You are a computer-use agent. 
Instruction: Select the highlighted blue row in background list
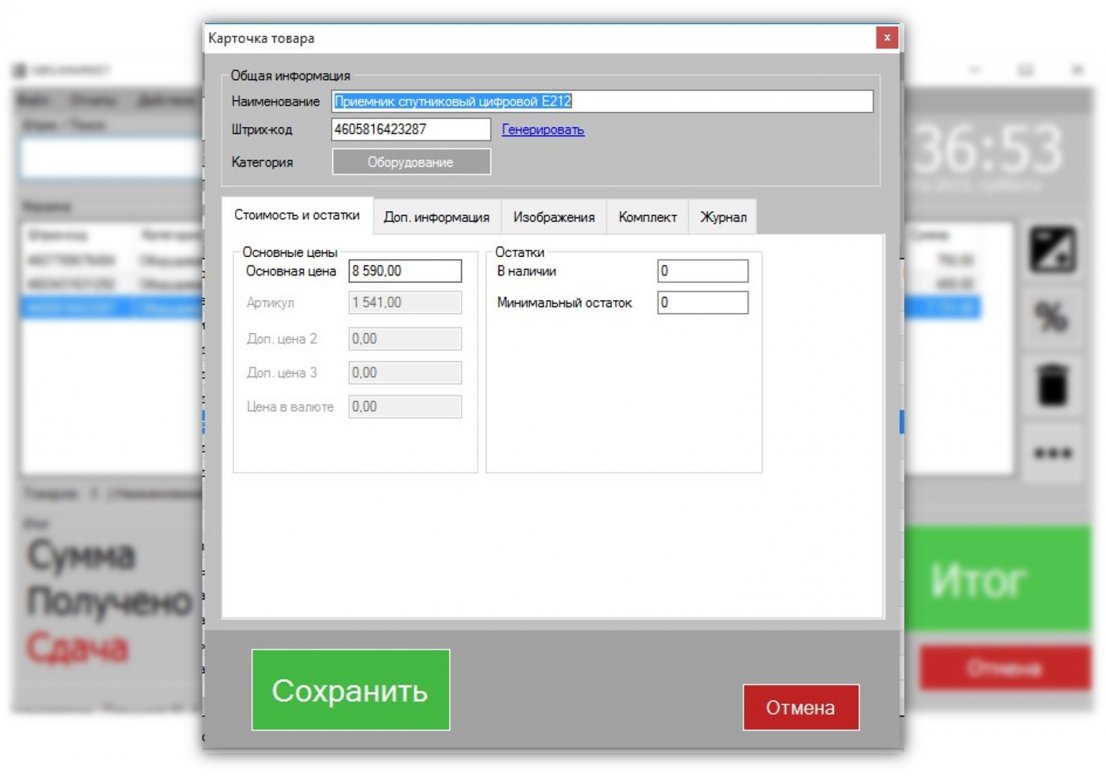click(x=113, y=308)
